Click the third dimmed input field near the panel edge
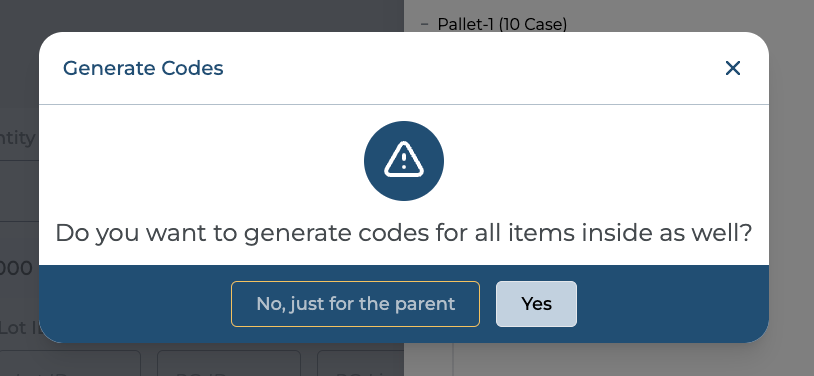Screen dimensions: 814x376 (x=360, y=363)
